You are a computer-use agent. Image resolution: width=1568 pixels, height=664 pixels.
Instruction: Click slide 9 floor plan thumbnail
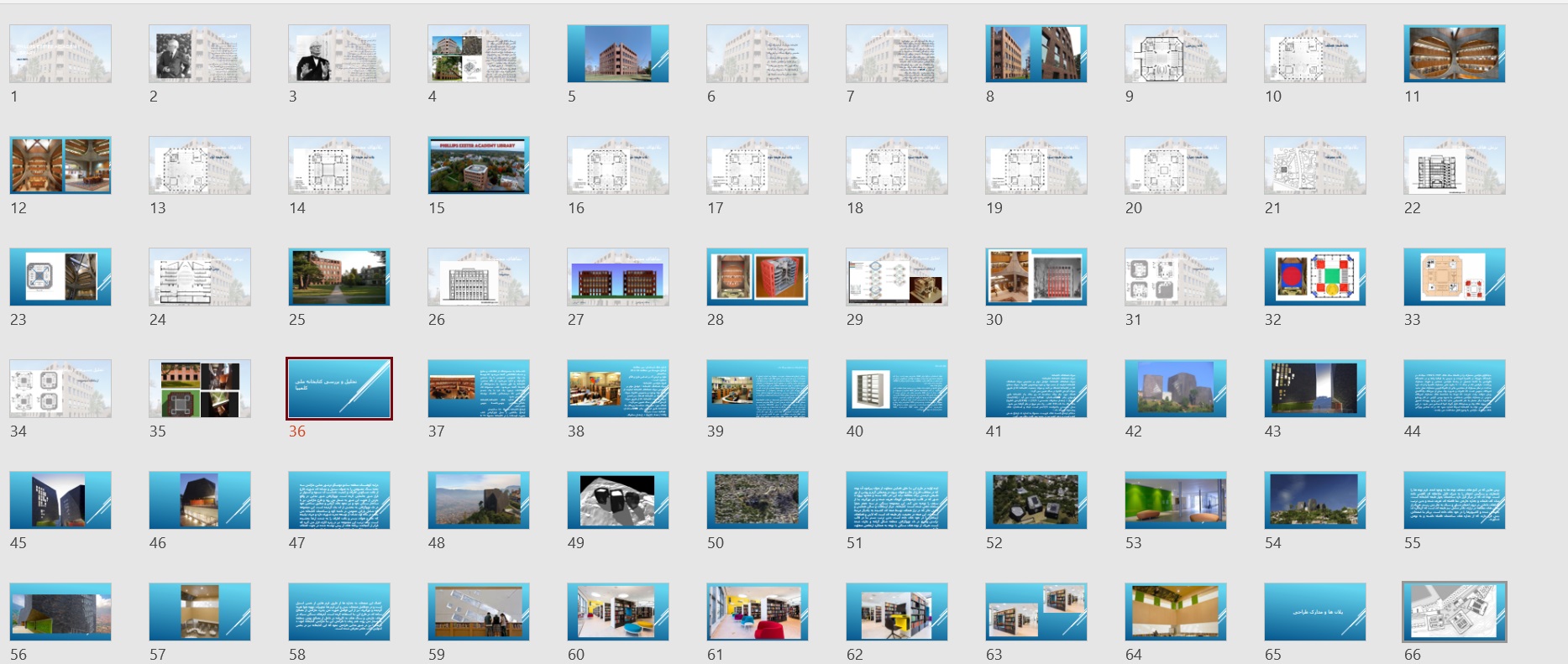click(1176, 54)
